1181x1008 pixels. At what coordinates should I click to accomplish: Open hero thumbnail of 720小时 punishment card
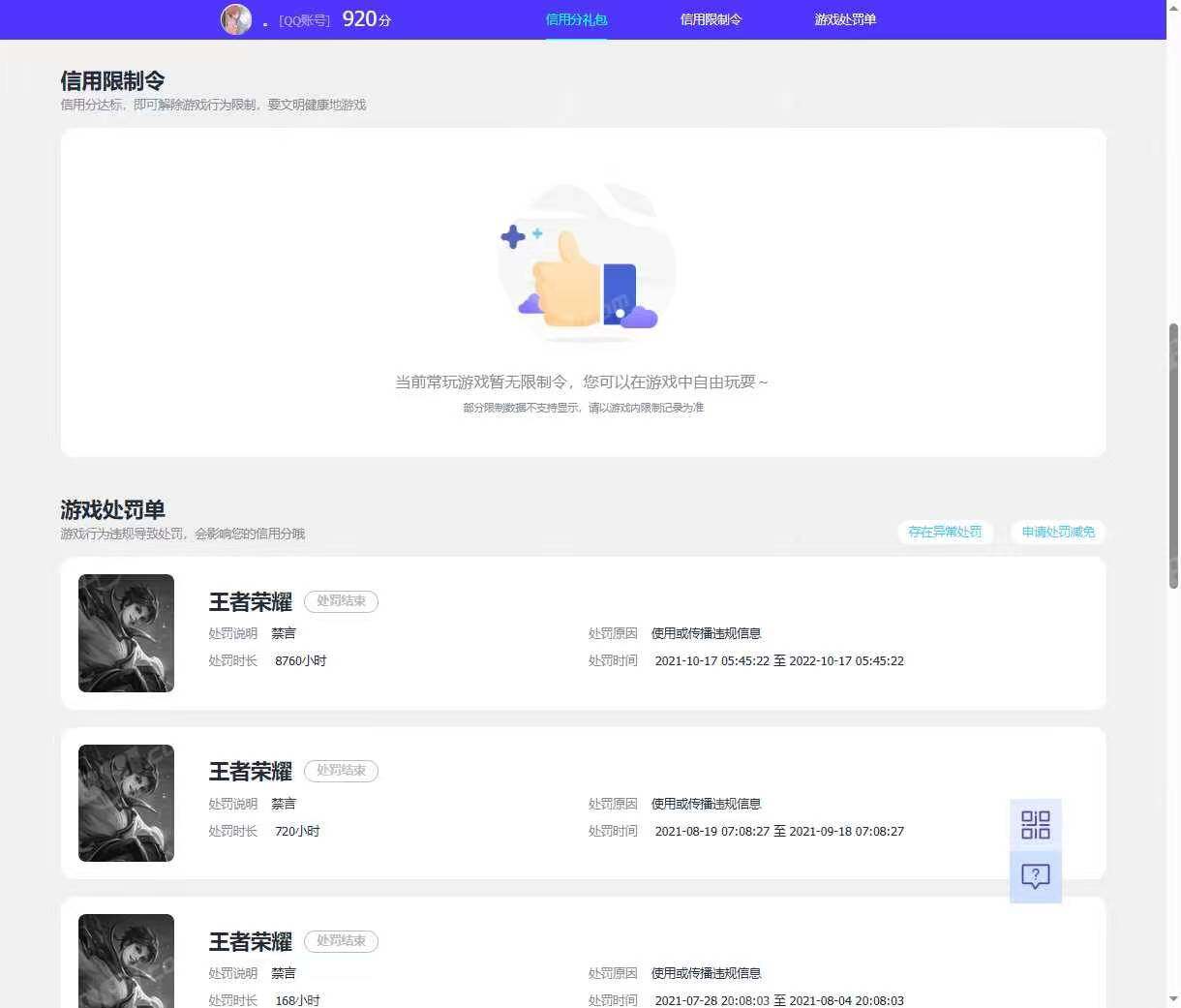(126, 803)
